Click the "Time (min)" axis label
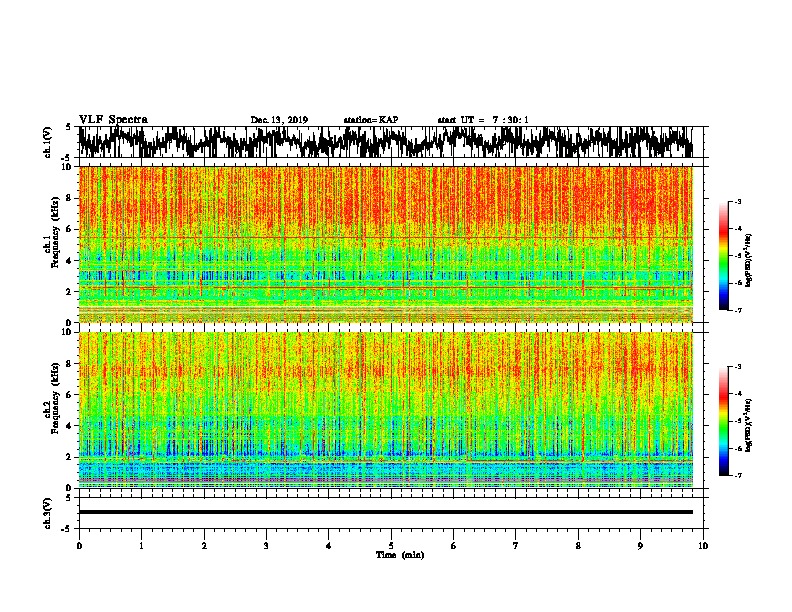This screenshot has height=612, width=792. 400,555
